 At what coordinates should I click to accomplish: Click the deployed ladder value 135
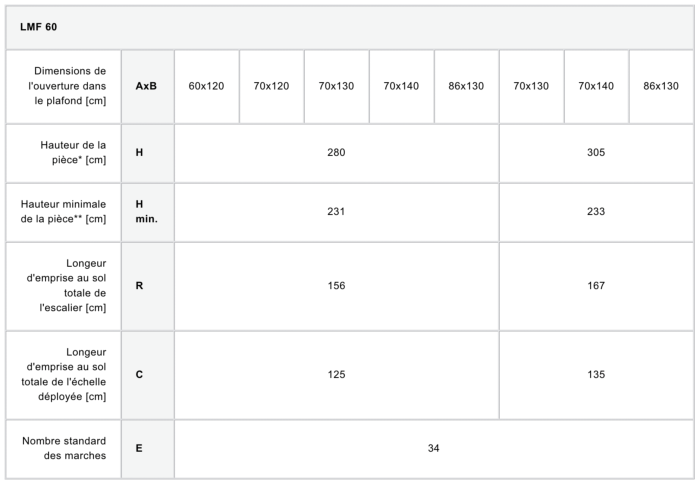pos(596,374)
